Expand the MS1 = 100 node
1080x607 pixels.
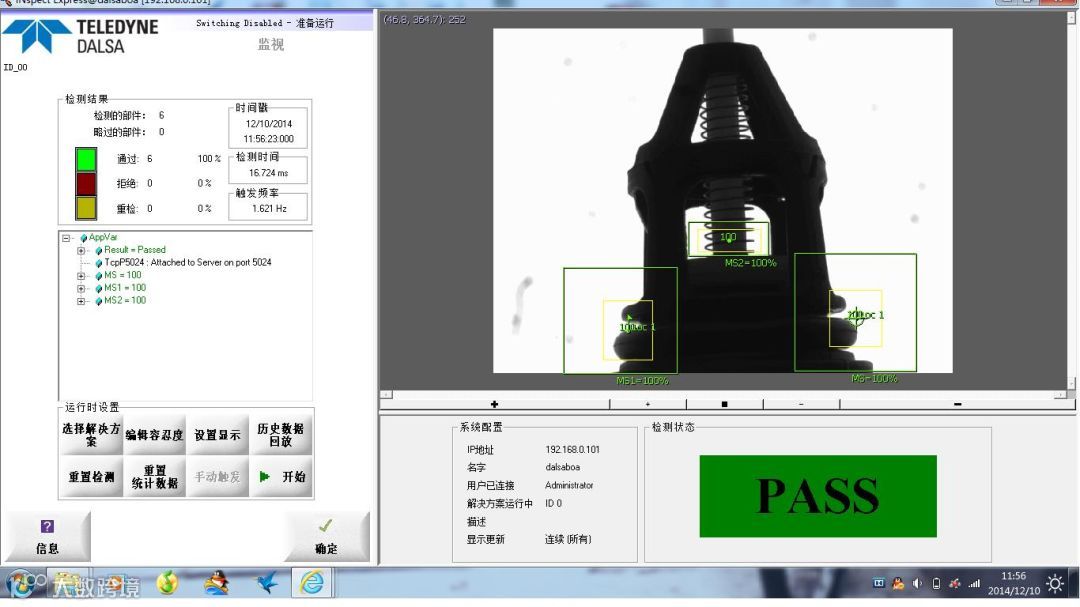pyautogui.click(x=81, y=289)
